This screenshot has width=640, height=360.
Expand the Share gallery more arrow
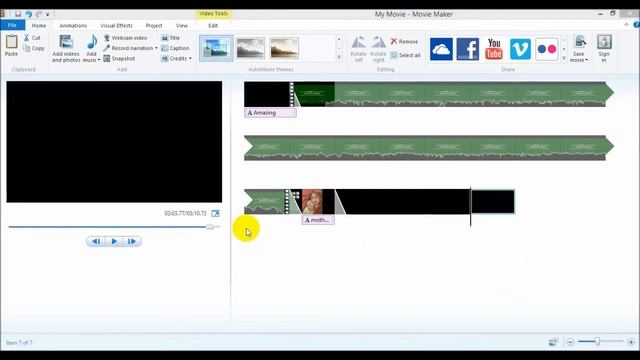(x=564, y=58)
